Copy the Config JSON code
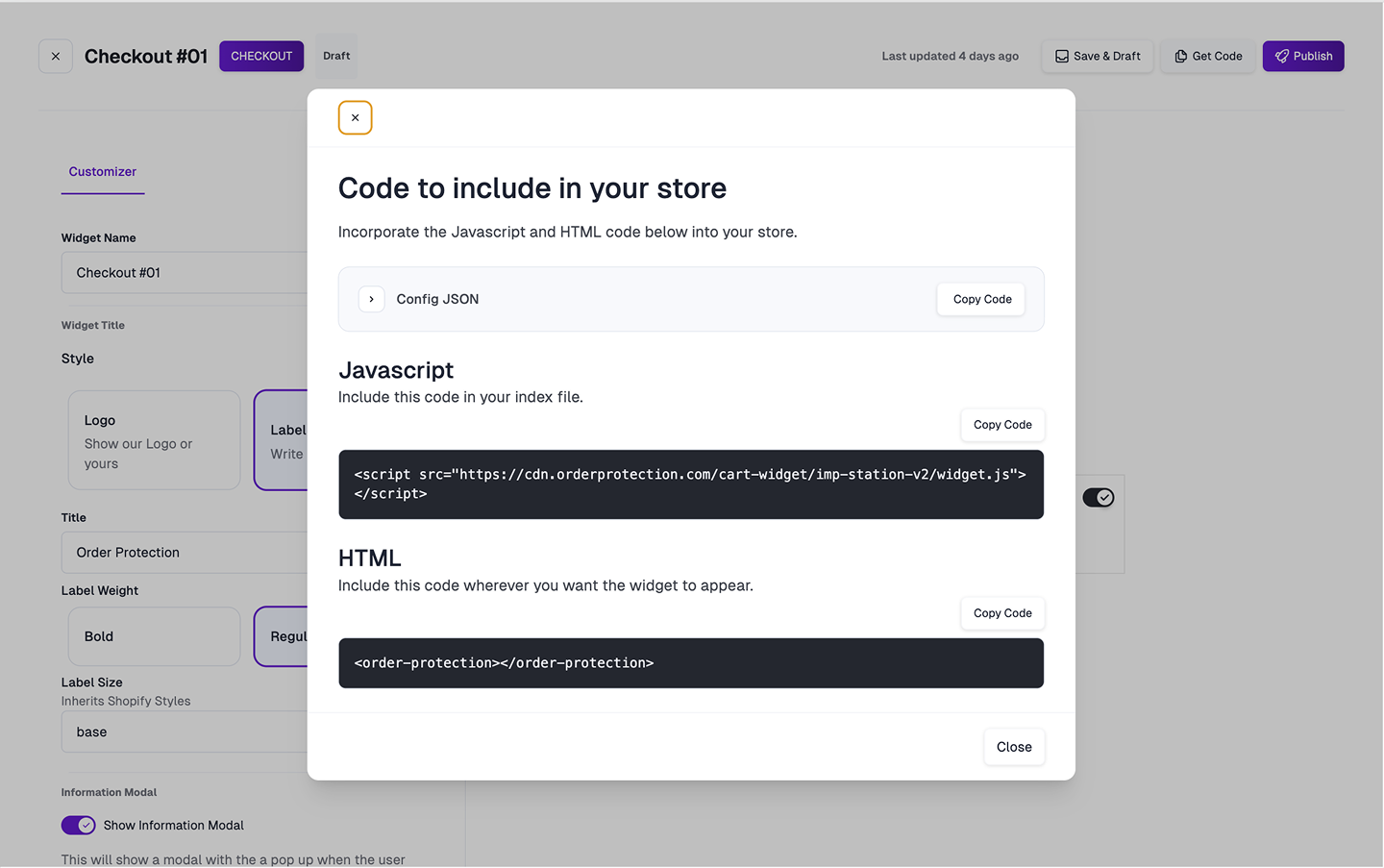This screenshot has width=1384, height=868. (981, 299)
